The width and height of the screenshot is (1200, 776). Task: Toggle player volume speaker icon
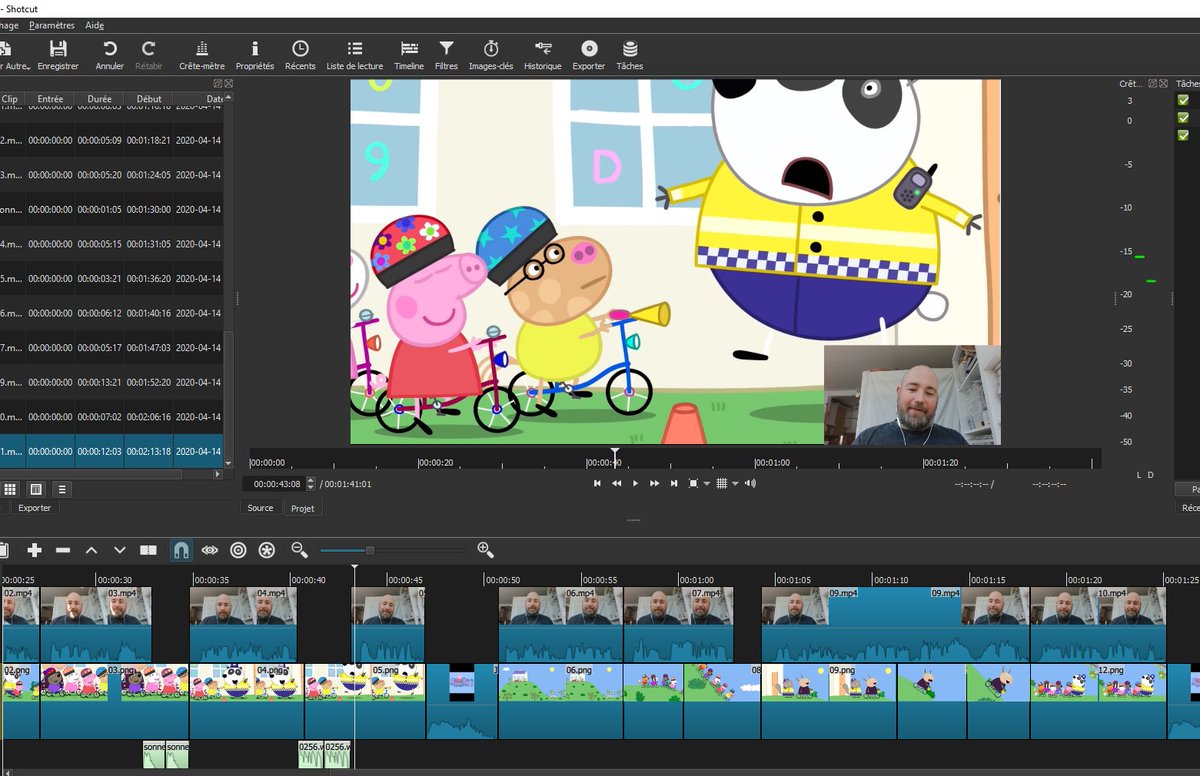750,483
